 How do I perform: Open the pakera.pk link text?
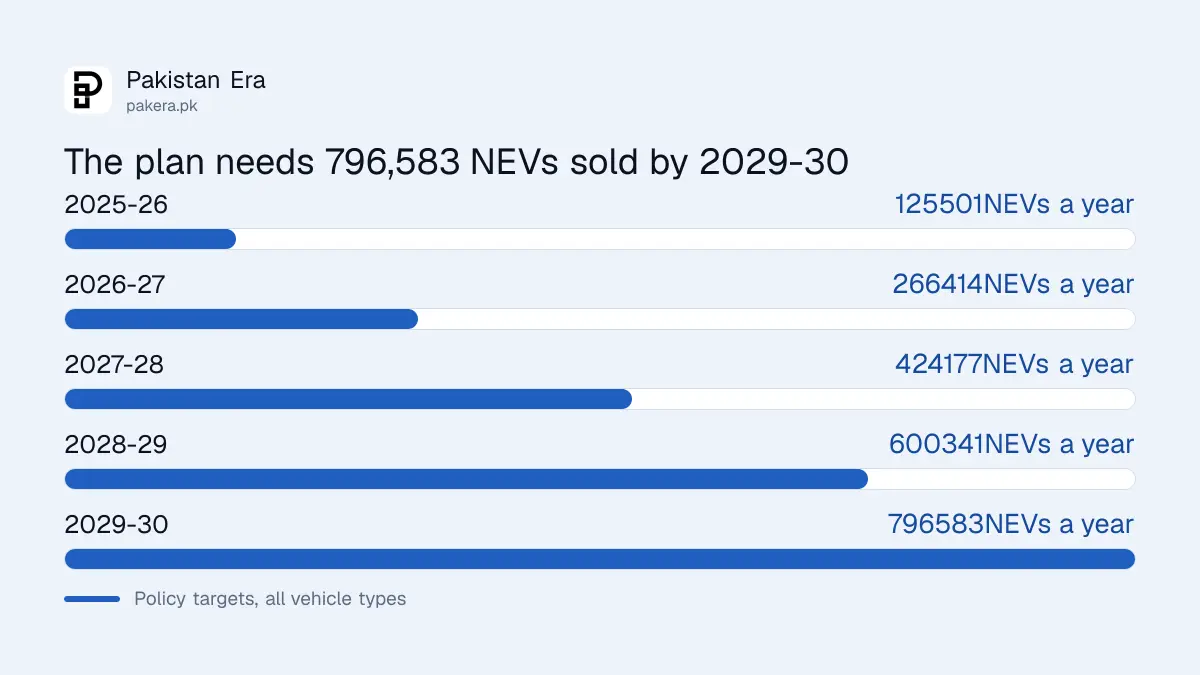161,105
